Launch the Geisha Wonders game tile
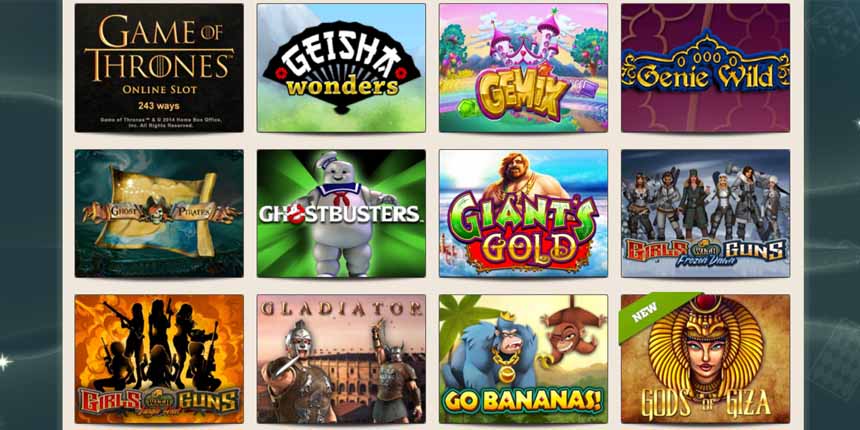This screenshot has width=860, height=430. click(341, 68)
